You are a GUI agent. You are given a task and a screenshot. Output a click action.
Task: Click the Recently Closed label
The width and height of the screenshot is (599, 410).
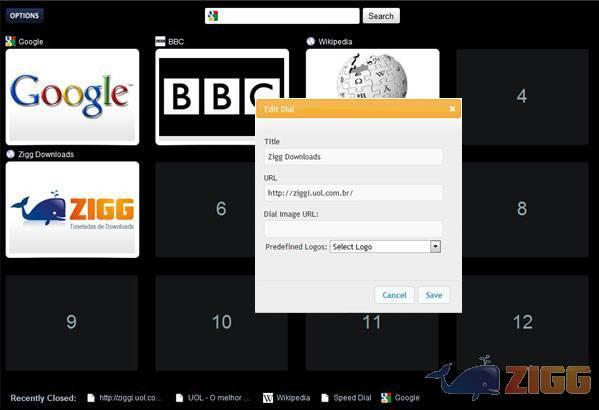[43, 398]
